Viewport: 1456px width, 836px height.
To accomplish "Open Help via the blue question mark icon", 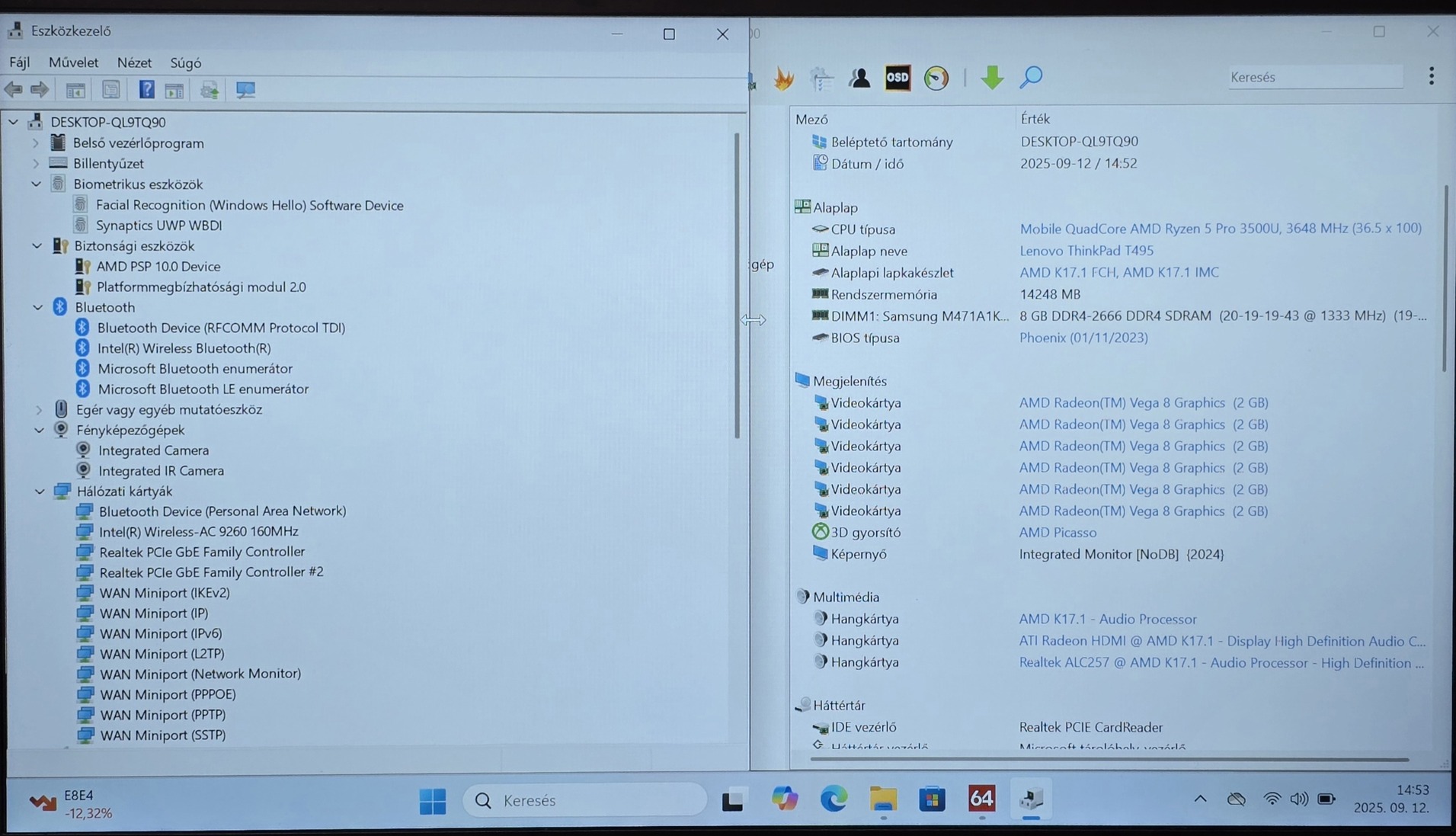I will 146,90.
